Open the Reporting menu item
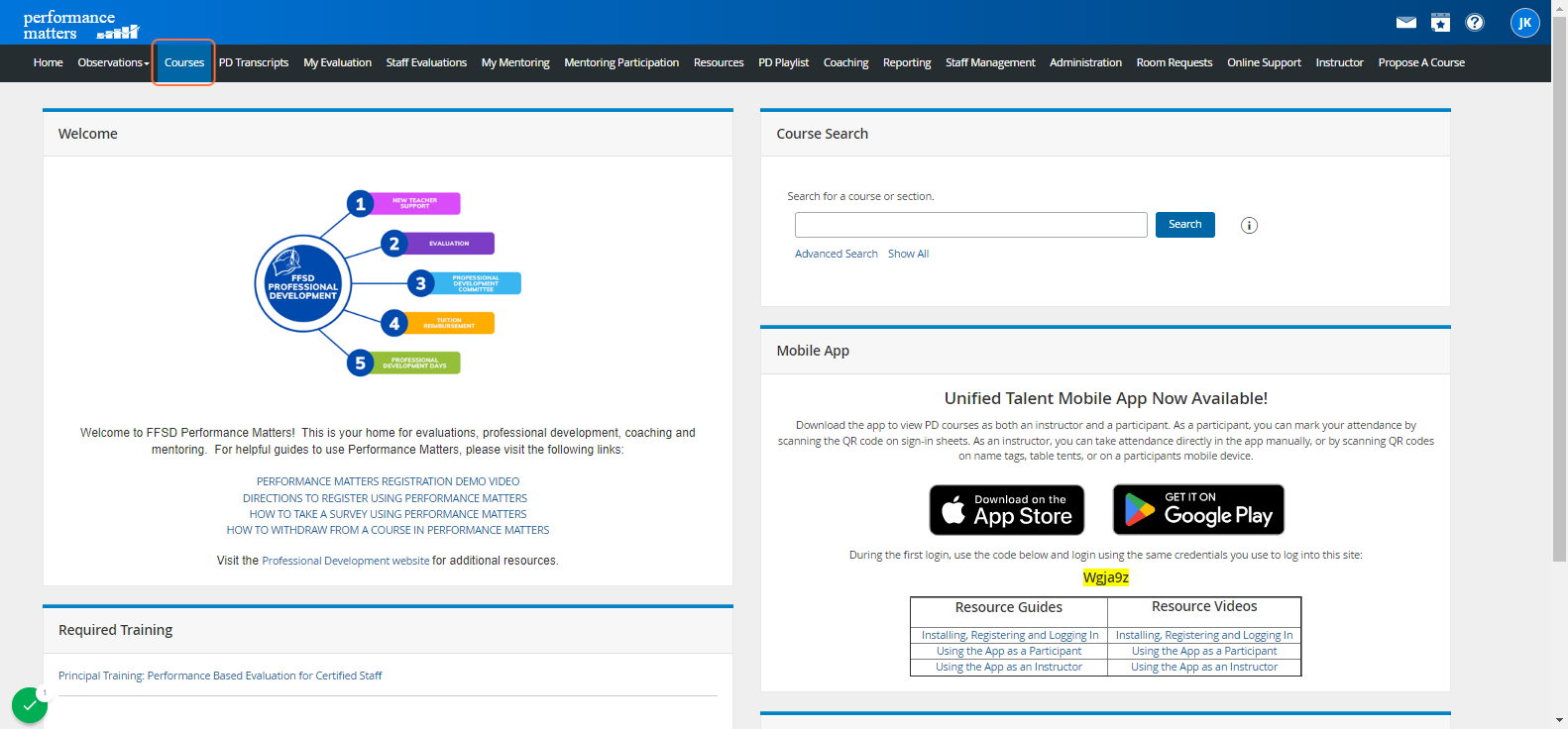This screenshot has height=729, width=1568. click(x=907, y=62)
